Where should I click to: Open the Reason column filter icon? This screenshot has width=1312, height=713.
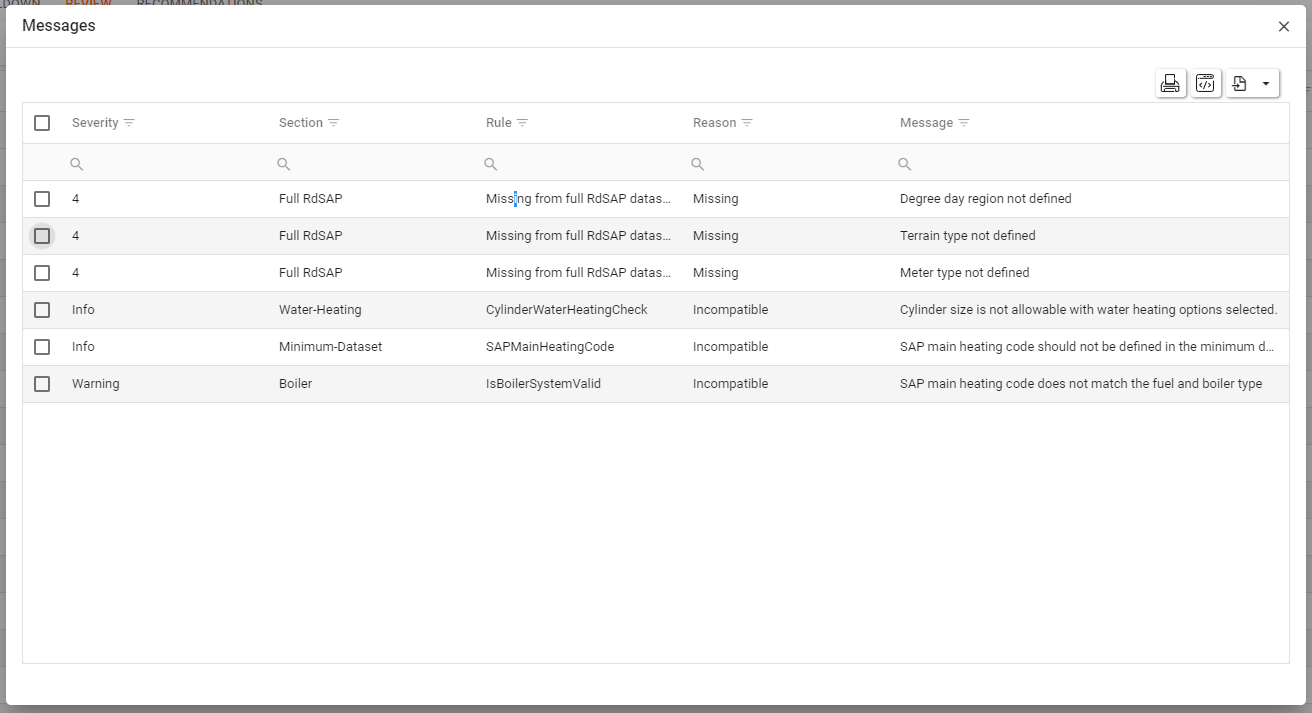pos(747,123)
